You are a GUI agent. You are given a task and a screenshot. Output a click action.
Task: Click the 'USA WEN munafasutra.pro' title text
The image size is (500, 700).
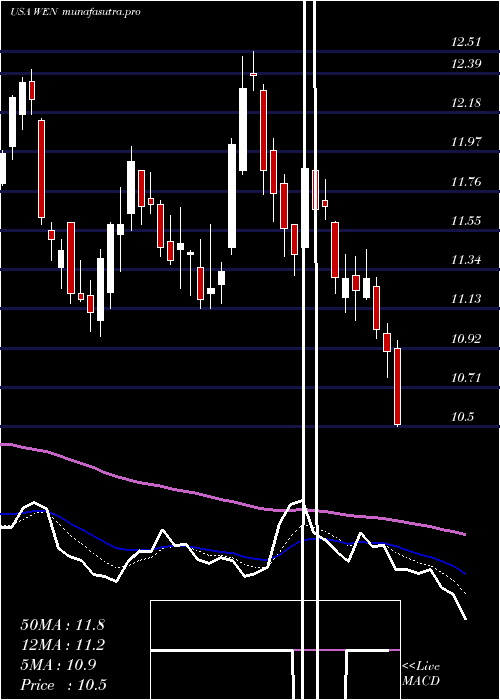coord(75,12)
